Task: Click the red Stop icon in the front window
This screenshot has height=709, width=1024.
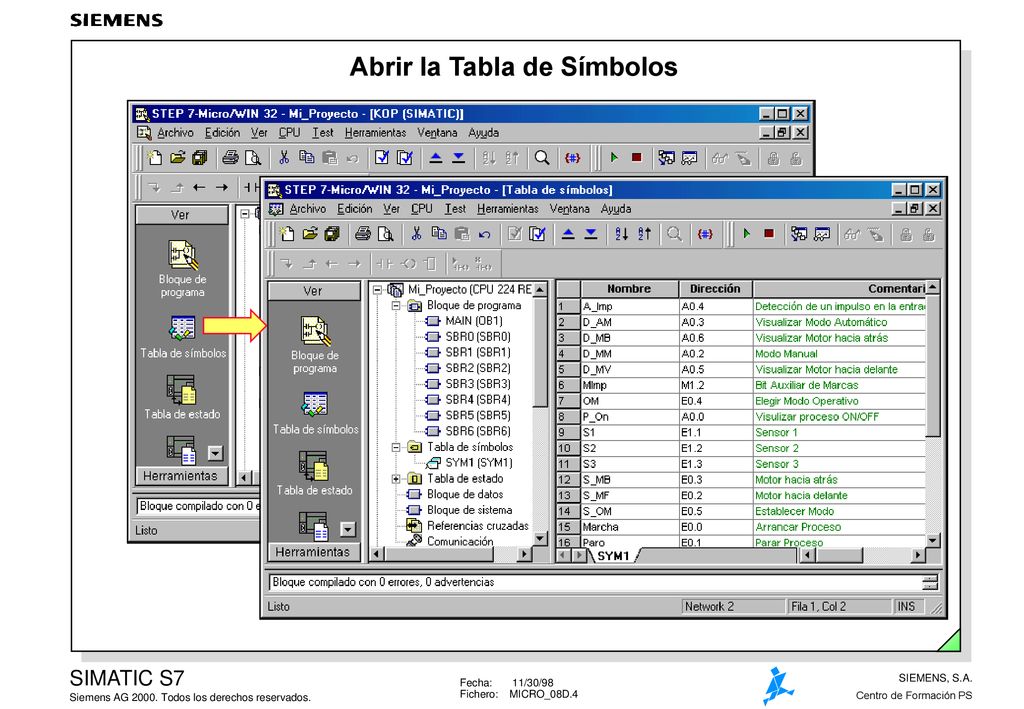Action: (769, 234)
